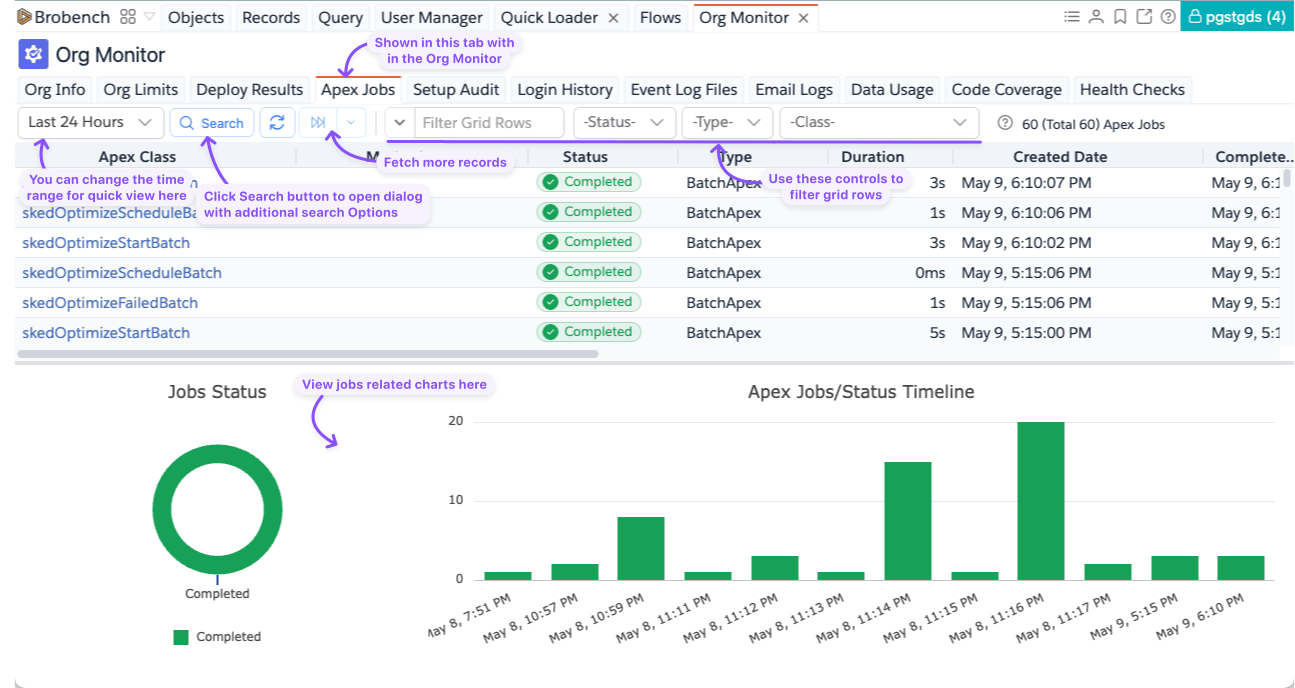Open the Last 24 Hours time range dropdown
Image resolution: width=1295 pixels, height=688 pixels.
coord(91,122)
